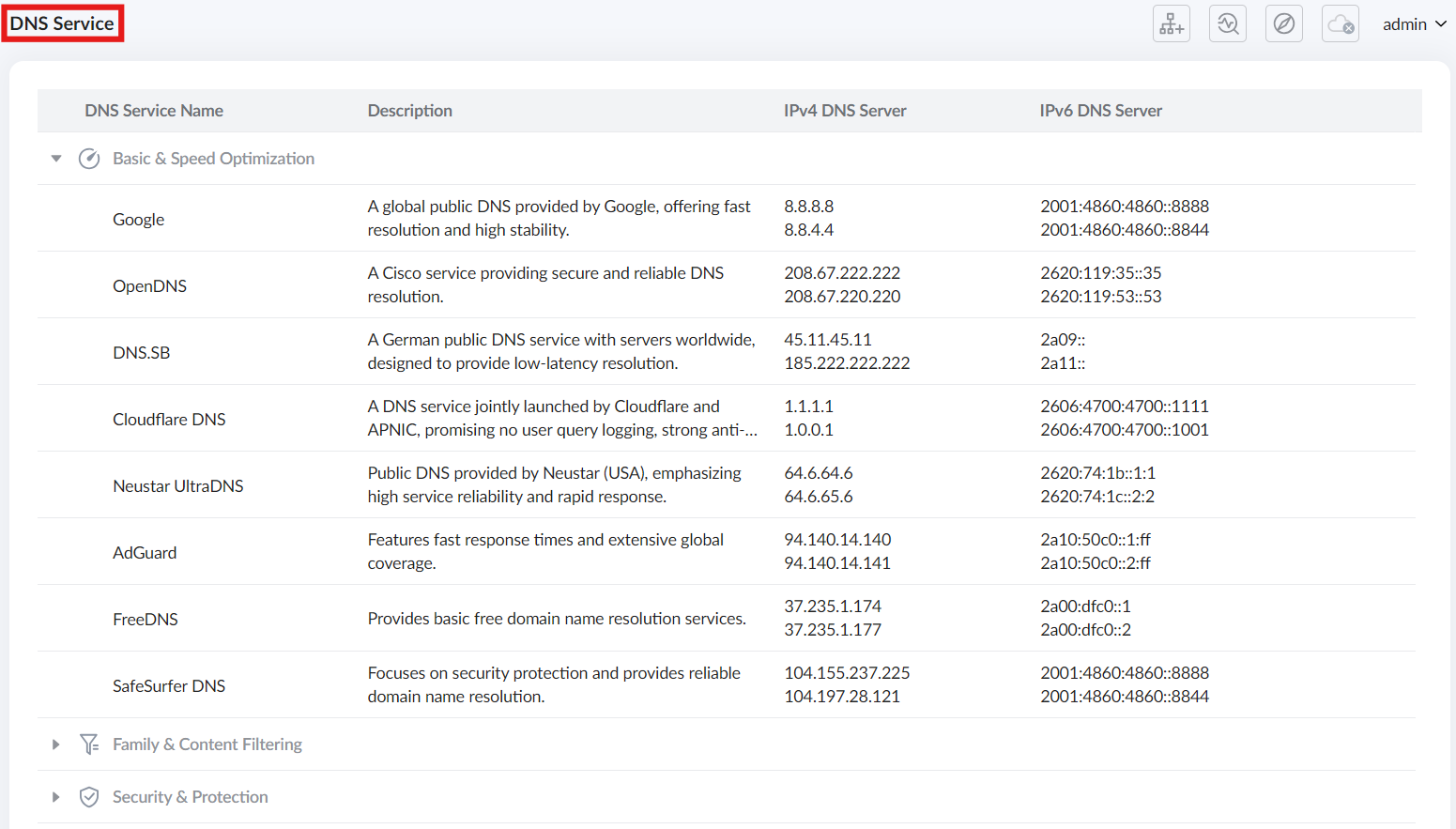Open the admin user dropdown
Screen dimensions: 1456x829
pos(1414,24)
